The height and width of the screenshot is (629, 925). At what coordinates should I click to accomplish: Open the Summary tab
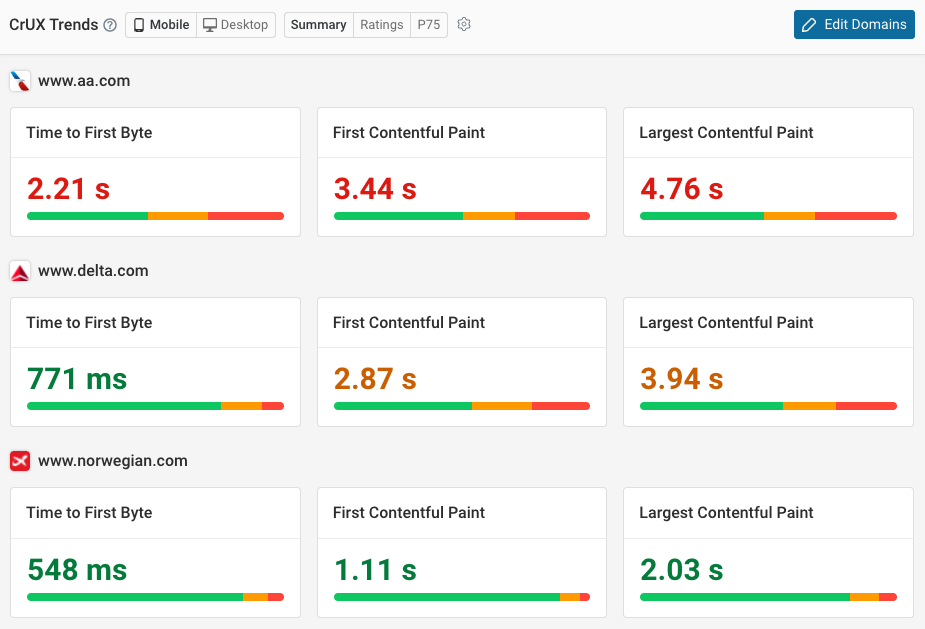[x=317, y=25]
